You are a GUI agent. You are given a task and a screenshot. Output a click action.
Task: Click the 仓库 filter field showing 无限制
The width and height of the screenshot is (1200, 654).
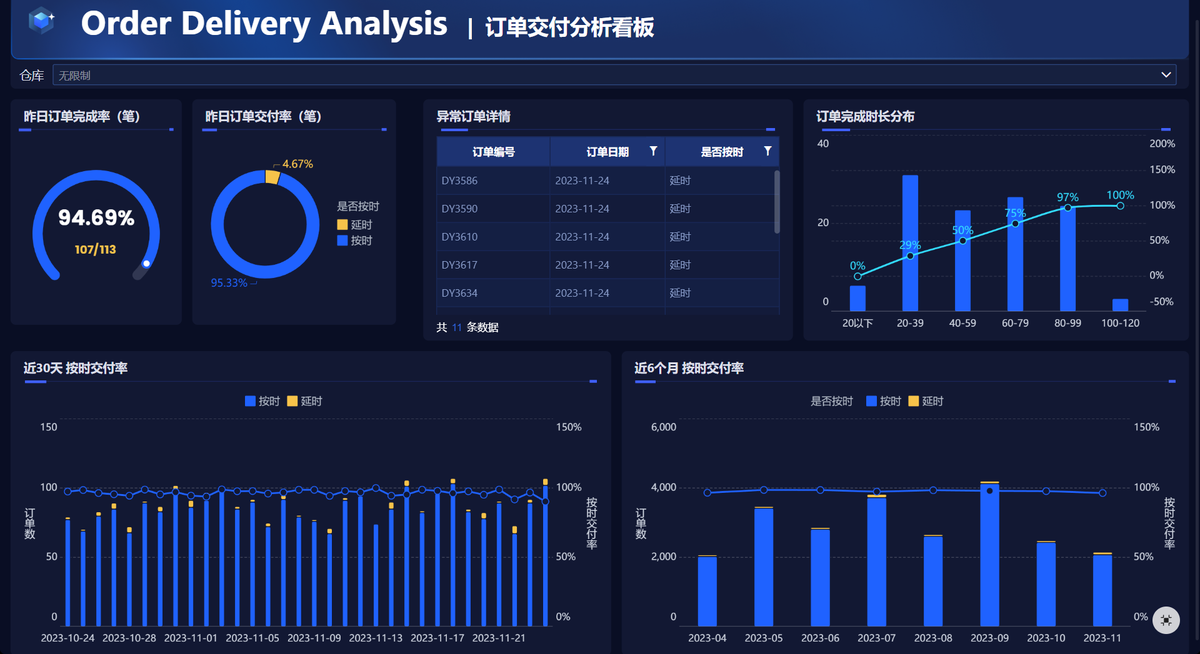(614, 75)
